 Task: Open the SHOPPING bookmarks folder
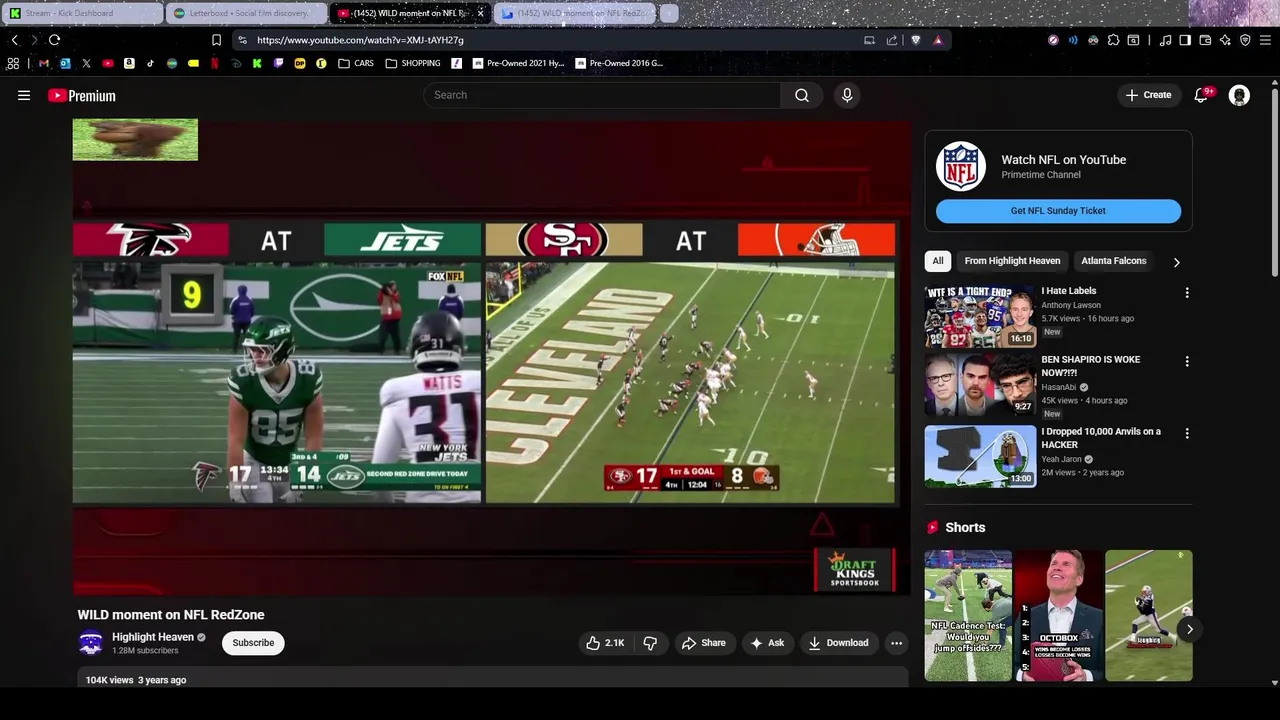tap(413, 63)
